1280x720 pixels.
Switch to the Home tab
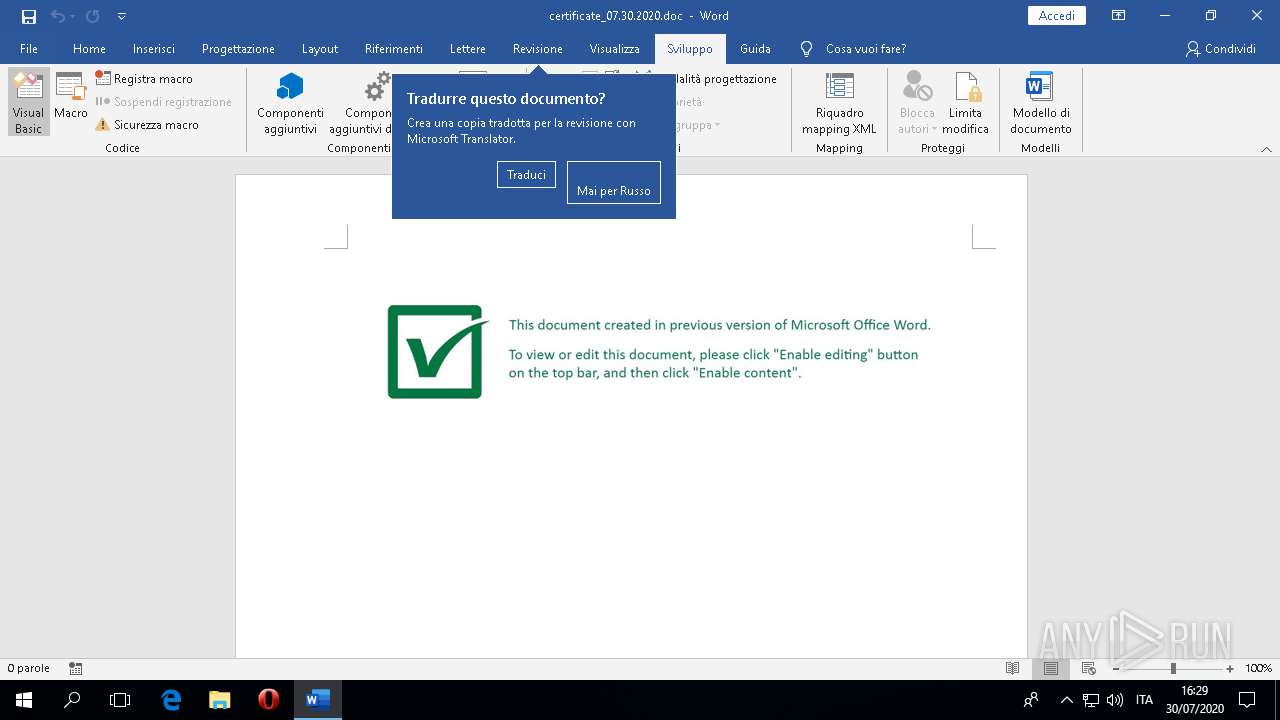tap(89, 49)
